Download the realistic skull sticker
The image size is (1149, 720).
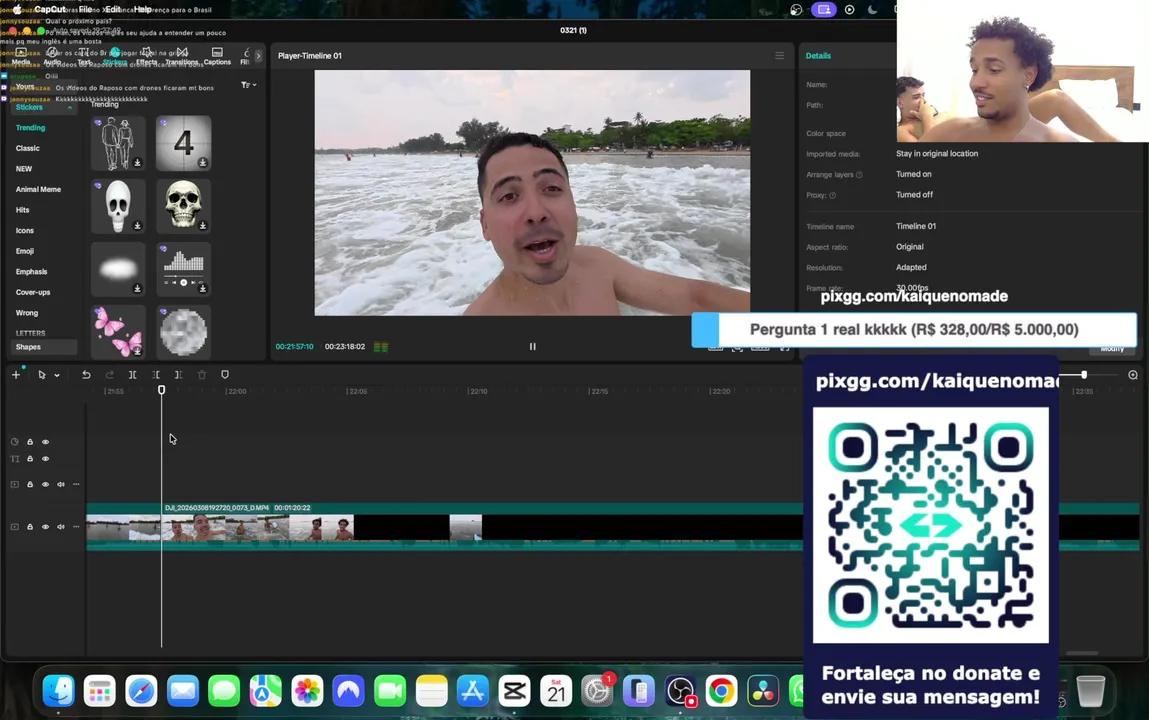click(203, 226)
